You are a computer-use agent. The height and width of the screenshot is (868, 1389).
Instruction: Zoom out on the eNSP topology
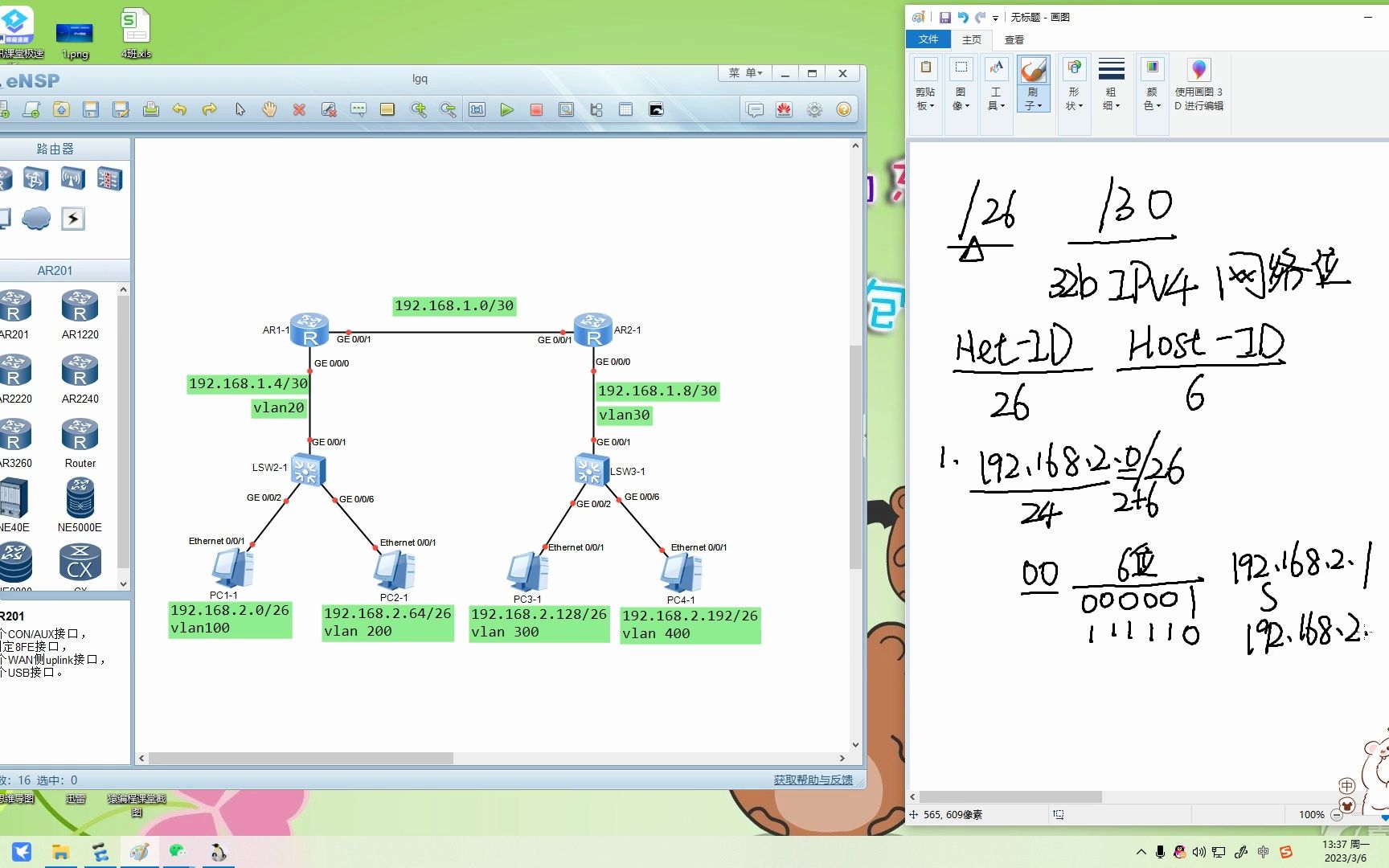448,109
